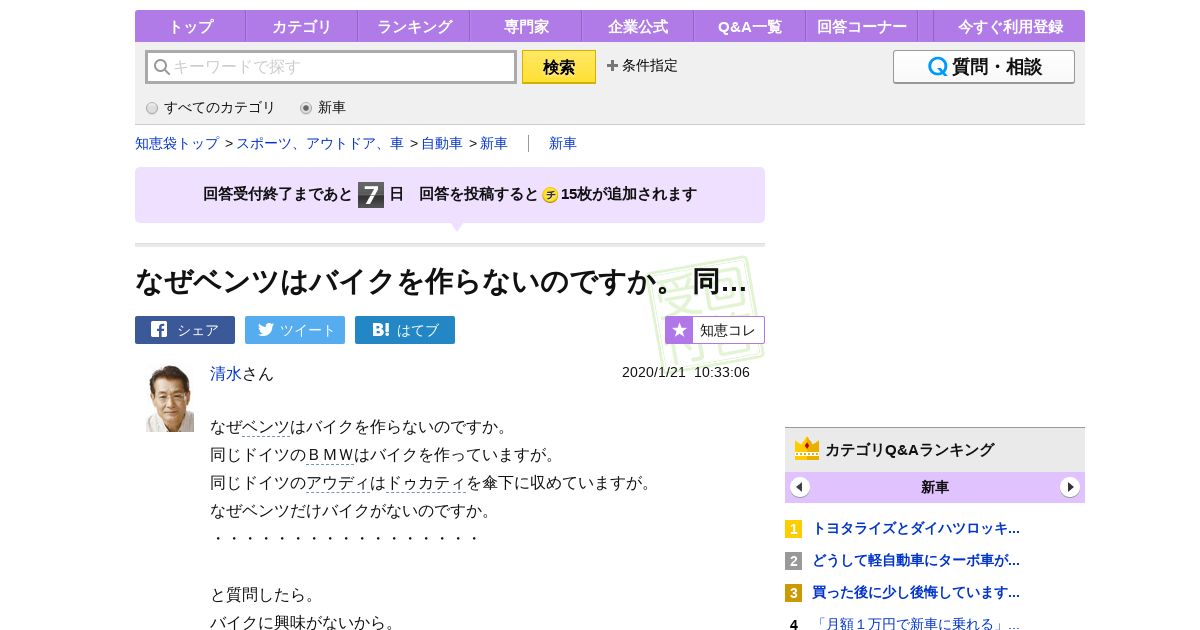The image size is (1200, 630).
Task: Share on Facebook with シェア button
Action: coord(185,330)
